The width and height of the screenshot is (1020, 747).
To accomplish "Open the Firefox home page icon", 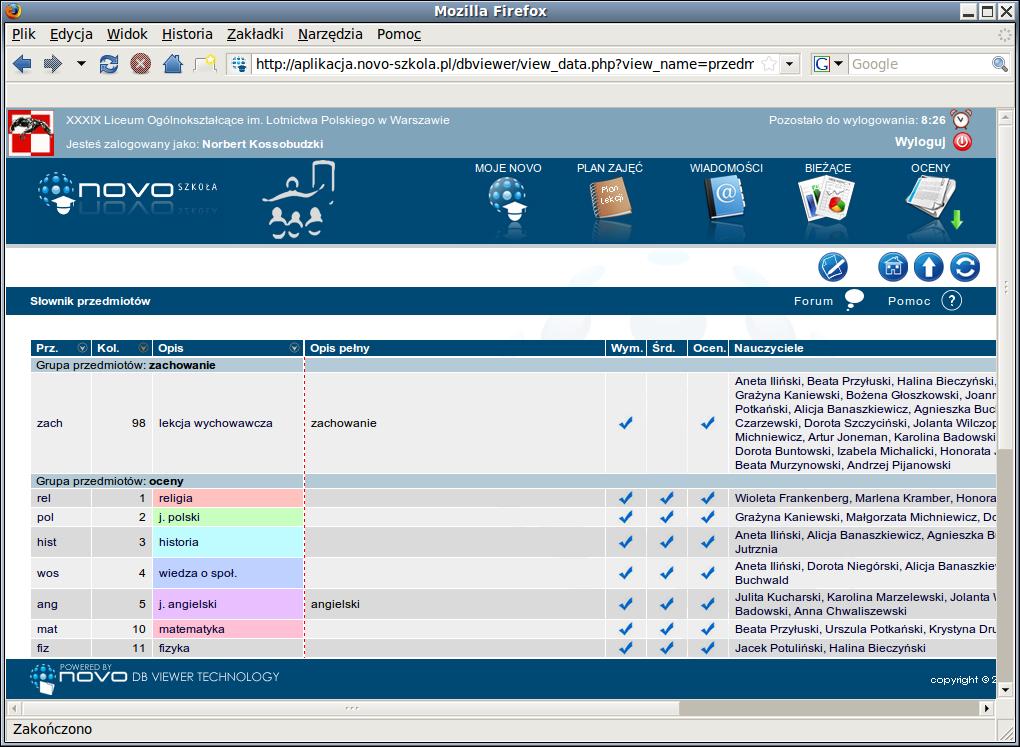I will pos(172,64).
